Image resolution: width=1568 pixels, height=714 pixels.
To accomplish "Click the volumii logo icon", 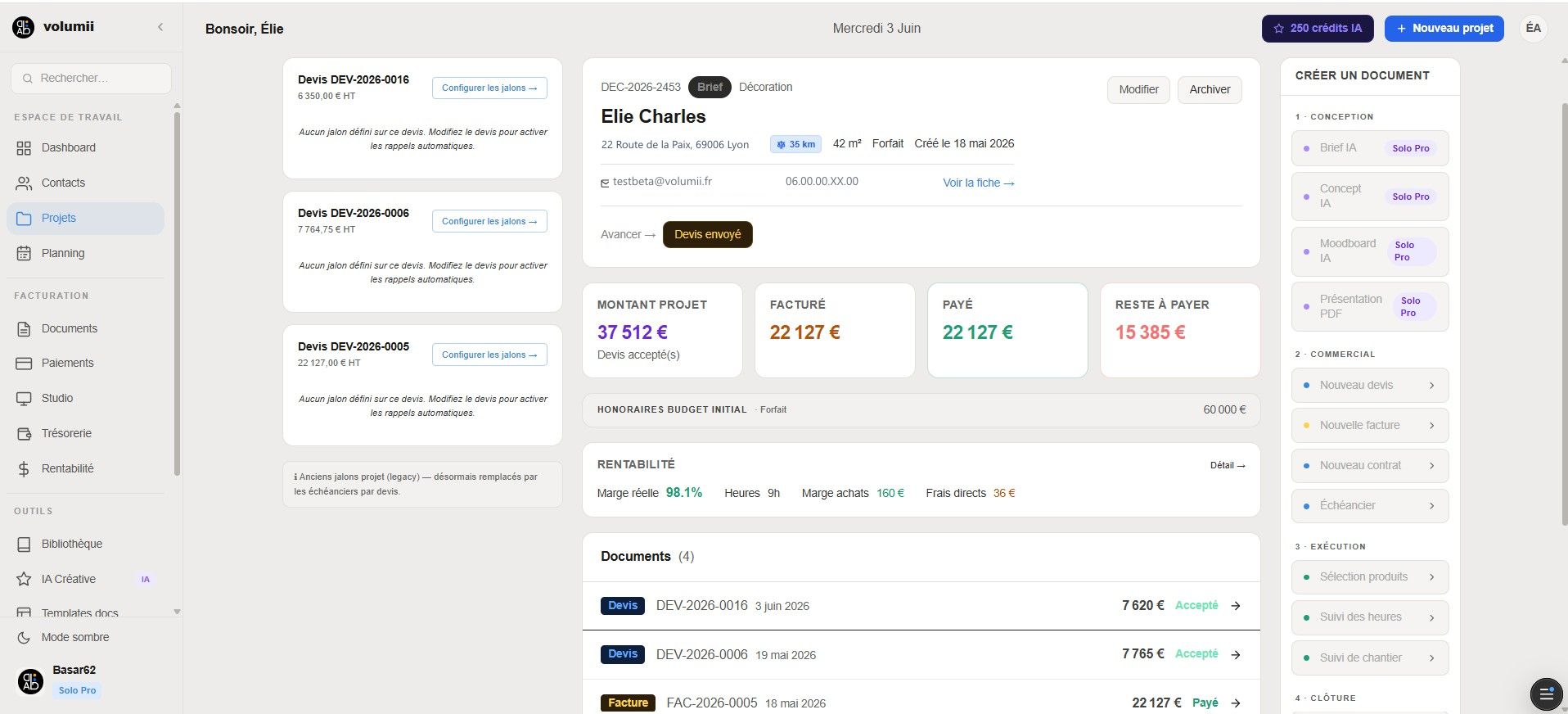I will pos(23,27).
